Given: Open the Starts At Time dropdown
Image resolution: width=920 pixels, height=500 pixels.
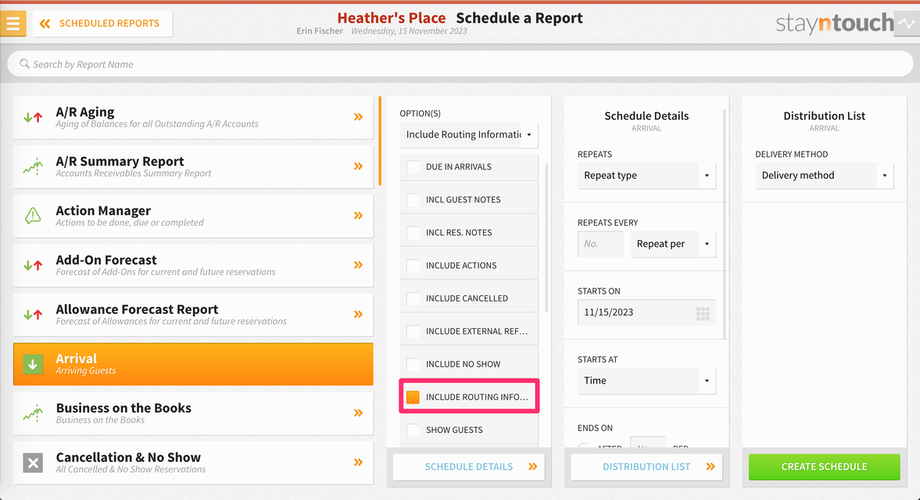Looking at the screenshot, I should point(647,381).
